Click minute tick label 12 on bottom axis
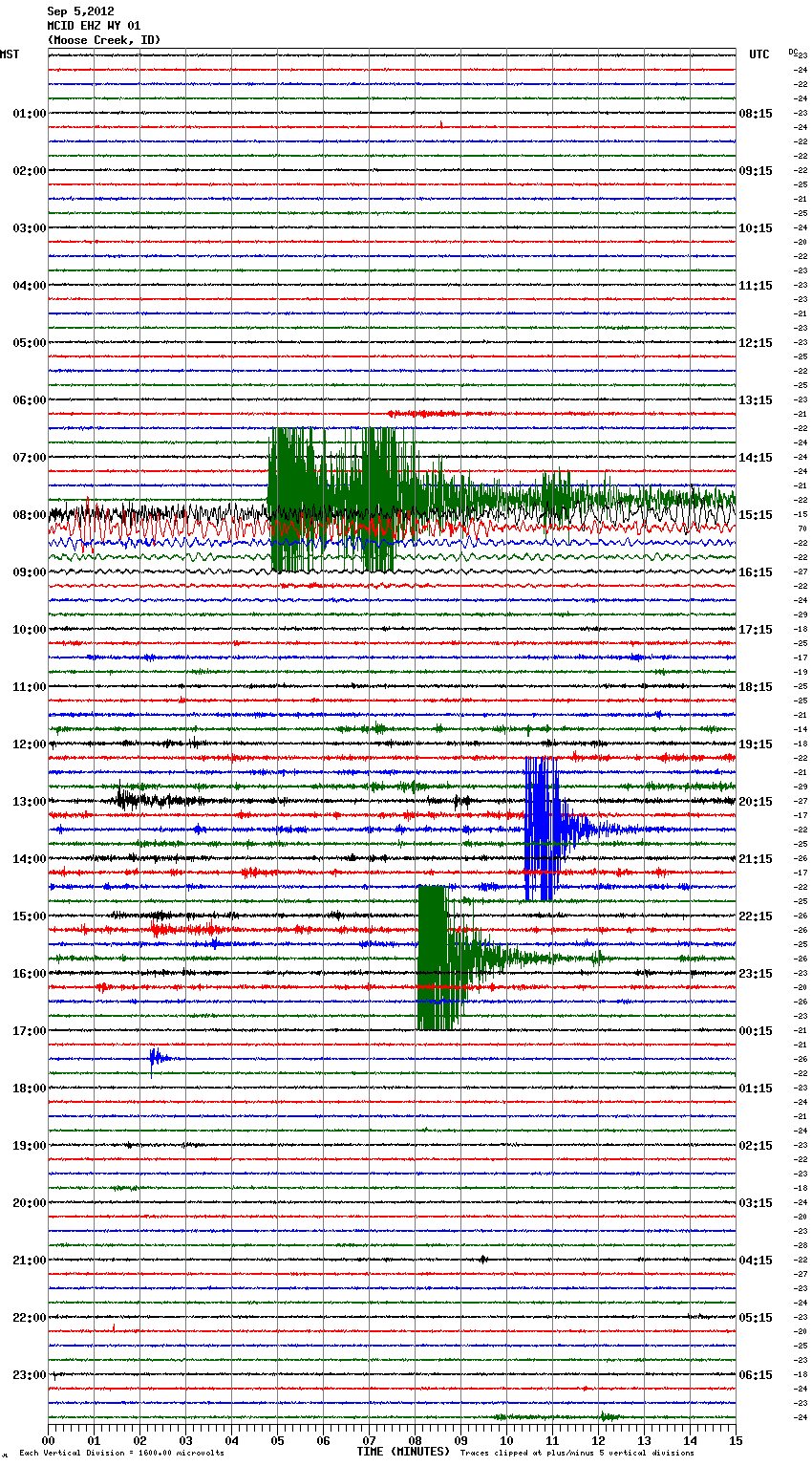Screen dimensions: 812x1466 click(598, 1440)
